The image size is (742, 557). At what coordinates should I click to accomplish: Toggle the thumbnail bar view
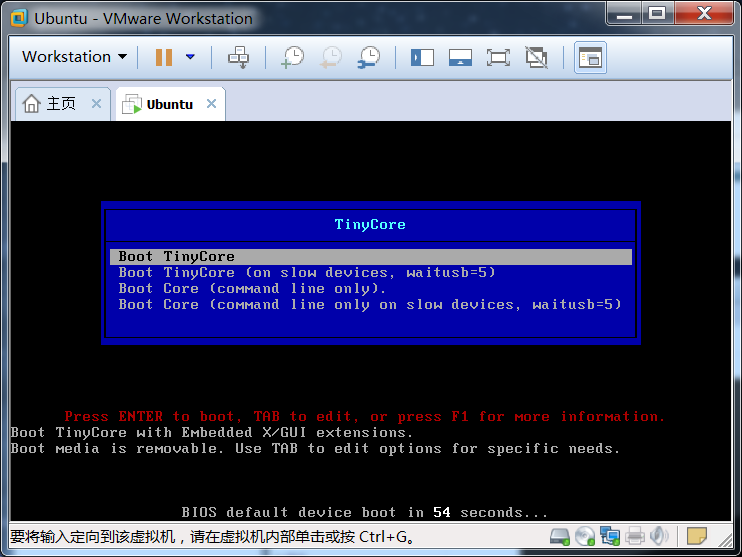tap(460, 58)
